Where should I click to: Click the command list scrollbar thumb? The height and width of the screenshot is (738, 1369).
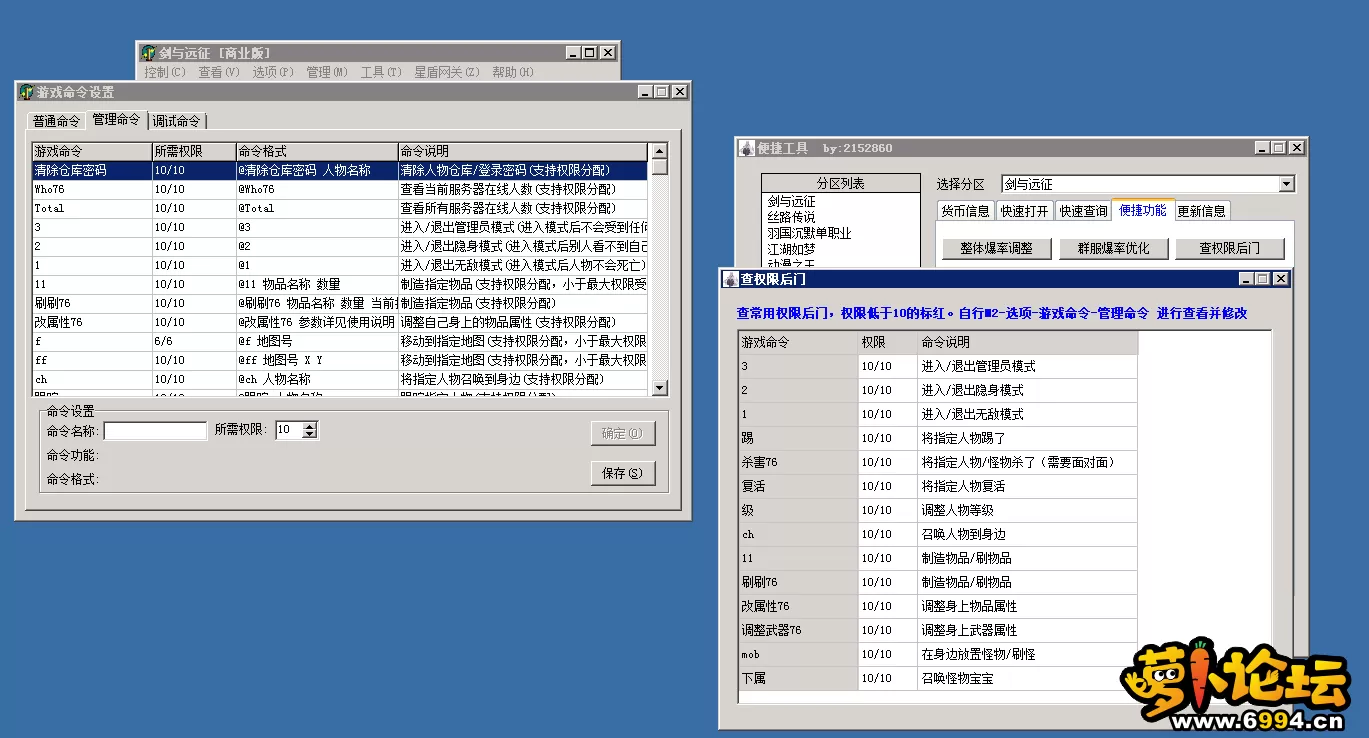[659, 167]
